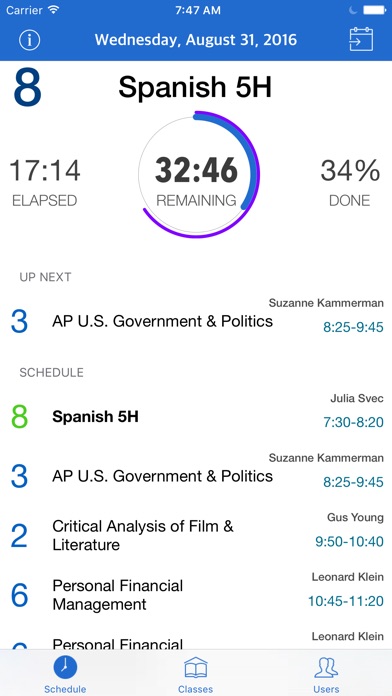Tap the period 2 number badge
Screen dimensions: 392x696
(x=20, y=535)
